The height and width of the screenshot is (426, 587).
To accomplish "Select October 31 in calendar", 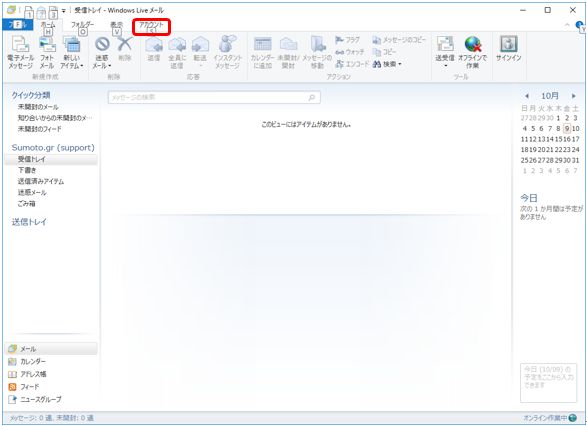I will click(575, 160).
